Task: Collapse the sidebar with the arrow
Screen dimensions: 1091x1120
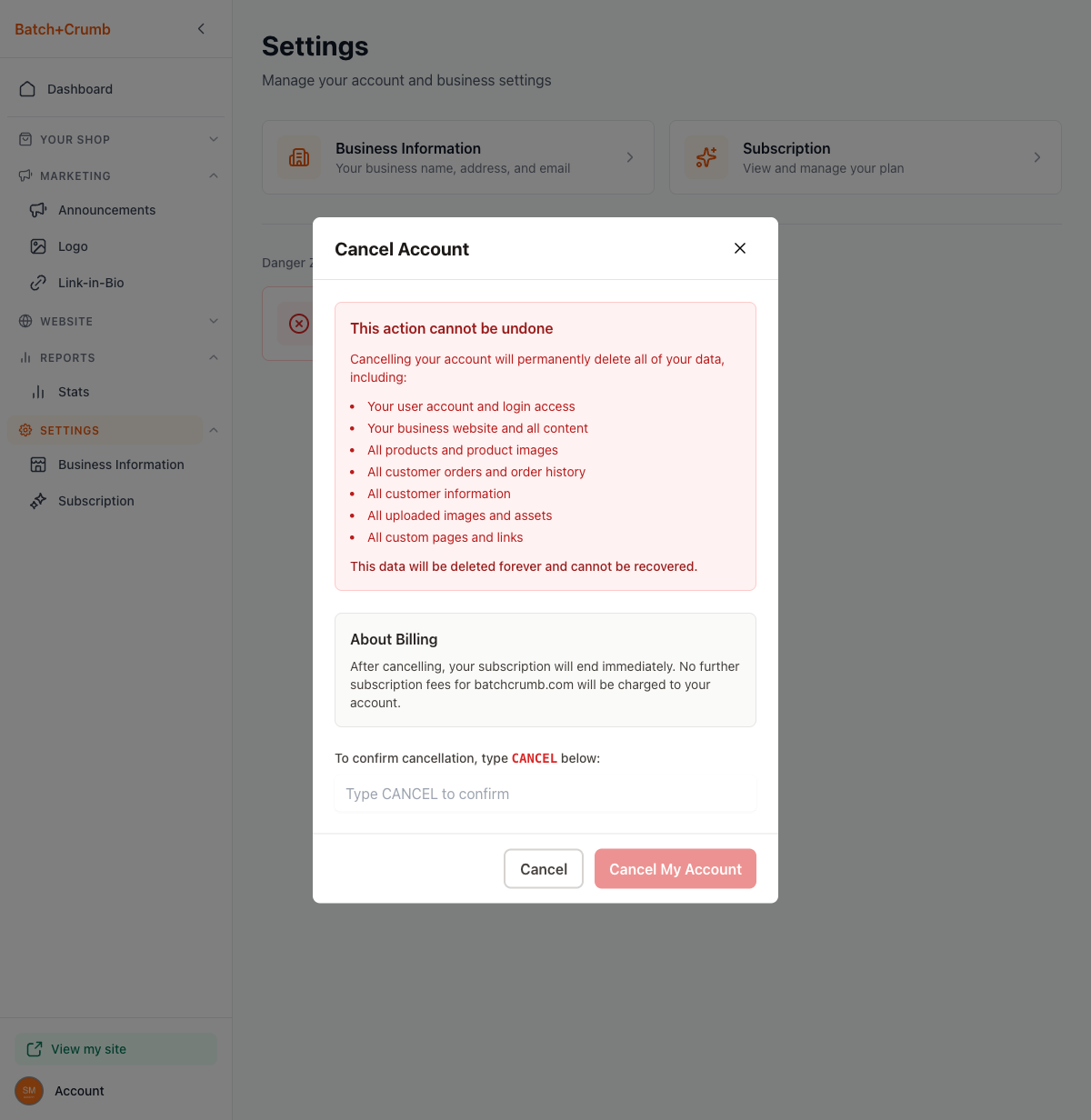Action: [201, 29]
